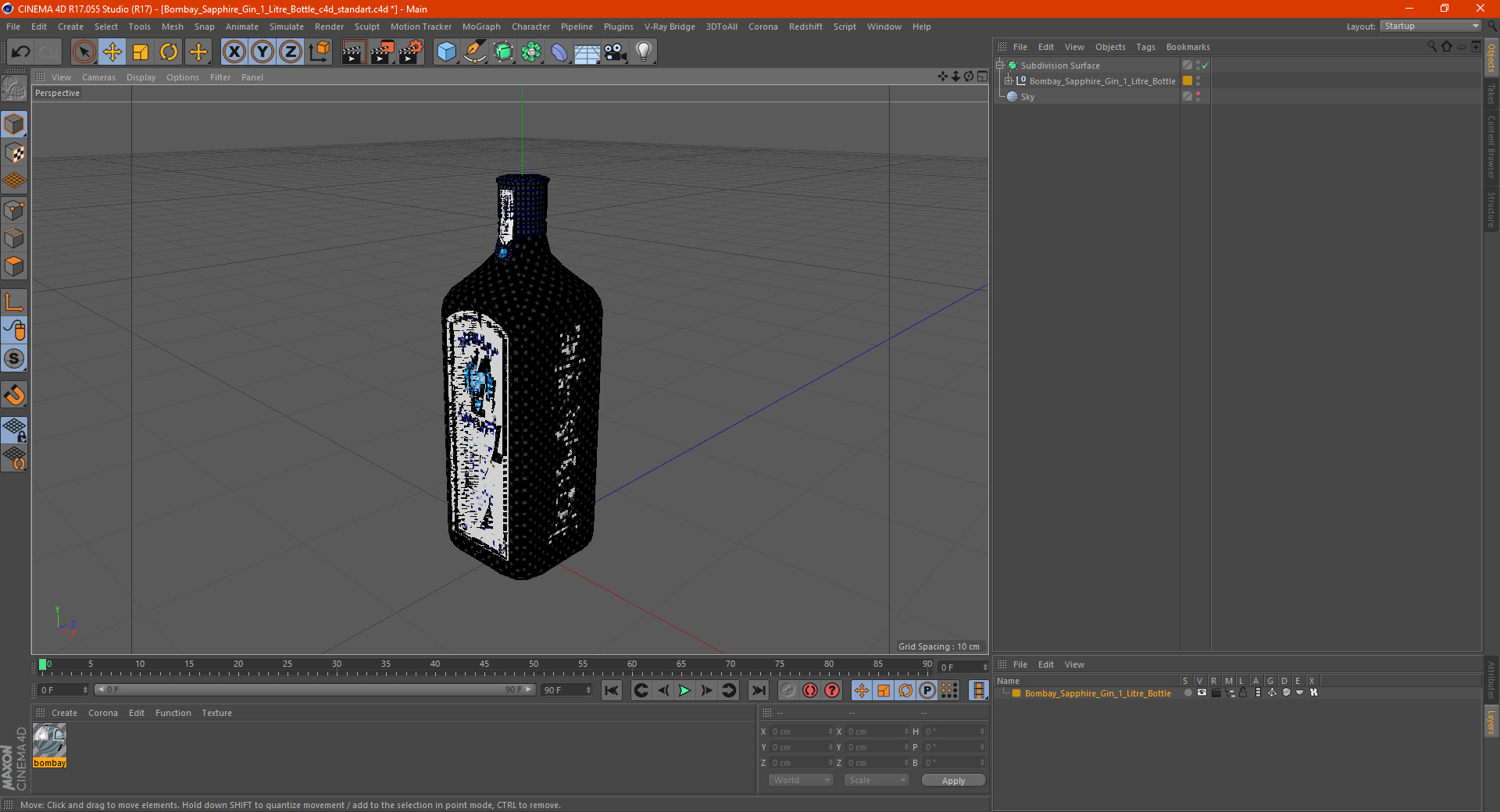Go to start of animation
Viewport: 1500px width, 812px height.
(x=612, y=690)
